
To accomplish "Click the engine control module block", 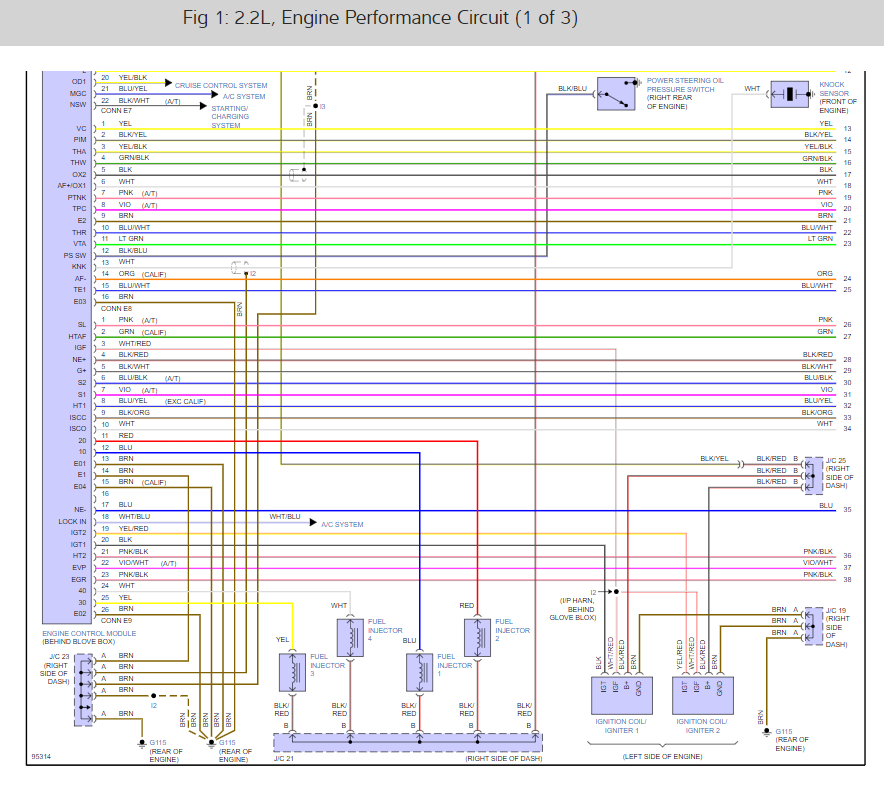I will click(x=67, y=347).
